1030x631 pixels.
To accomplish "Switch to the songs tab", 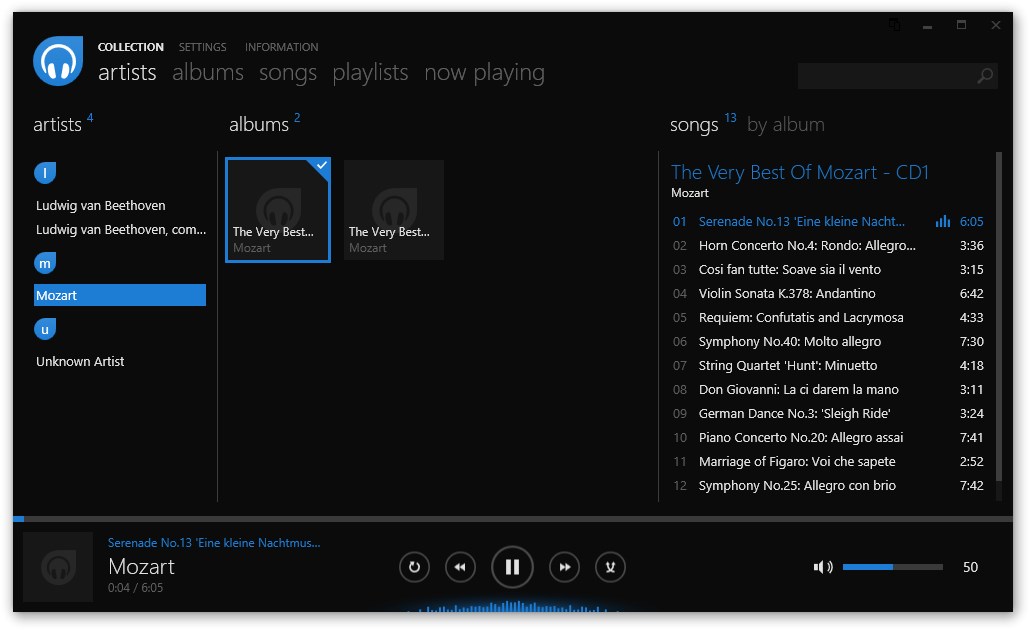I will pos(288,72).
